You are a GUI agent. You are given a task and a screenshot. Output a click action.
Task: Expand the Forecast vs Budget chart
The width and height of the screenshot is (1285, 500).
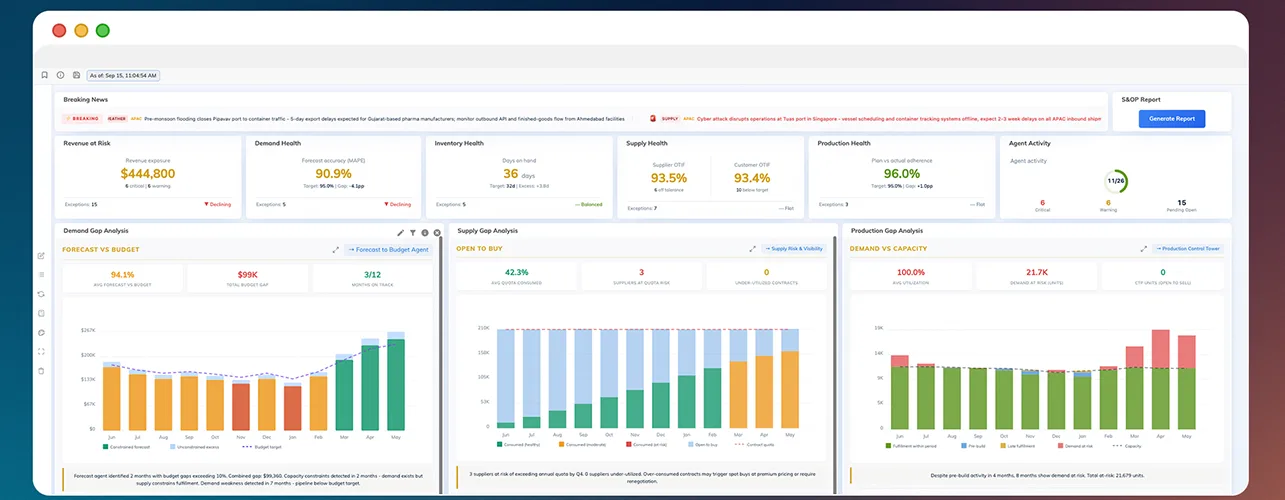[x=335, y=249]
